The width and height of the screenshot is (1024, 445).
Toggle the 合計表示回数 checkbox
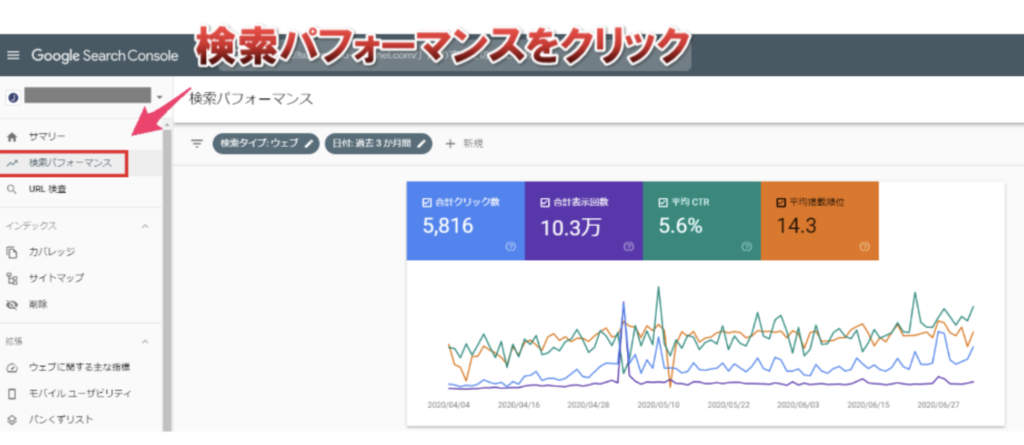coord(545,203)
